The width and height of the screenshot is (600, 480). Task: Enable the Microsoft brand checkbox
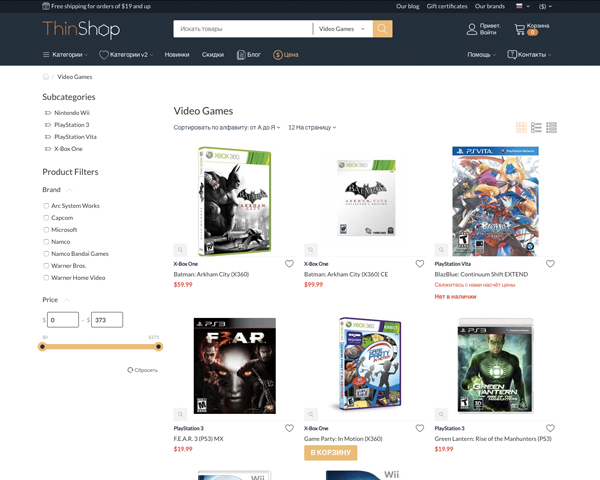point(46,230)
